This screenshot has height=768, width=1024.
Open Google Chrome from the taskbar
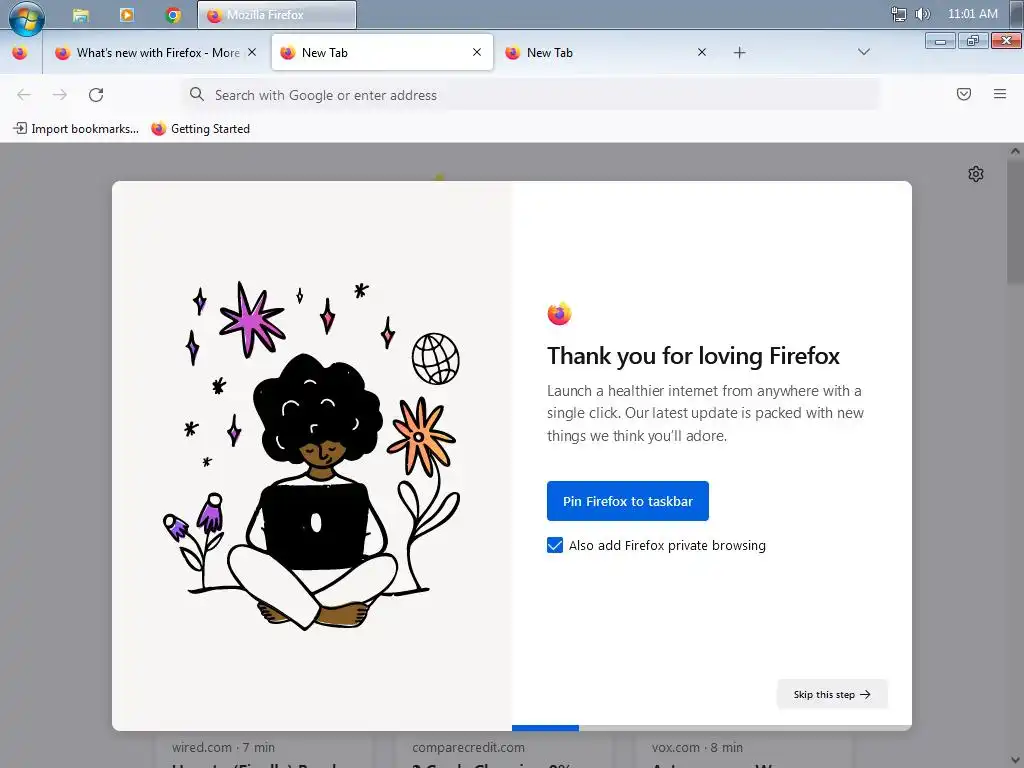pos(173,15)
